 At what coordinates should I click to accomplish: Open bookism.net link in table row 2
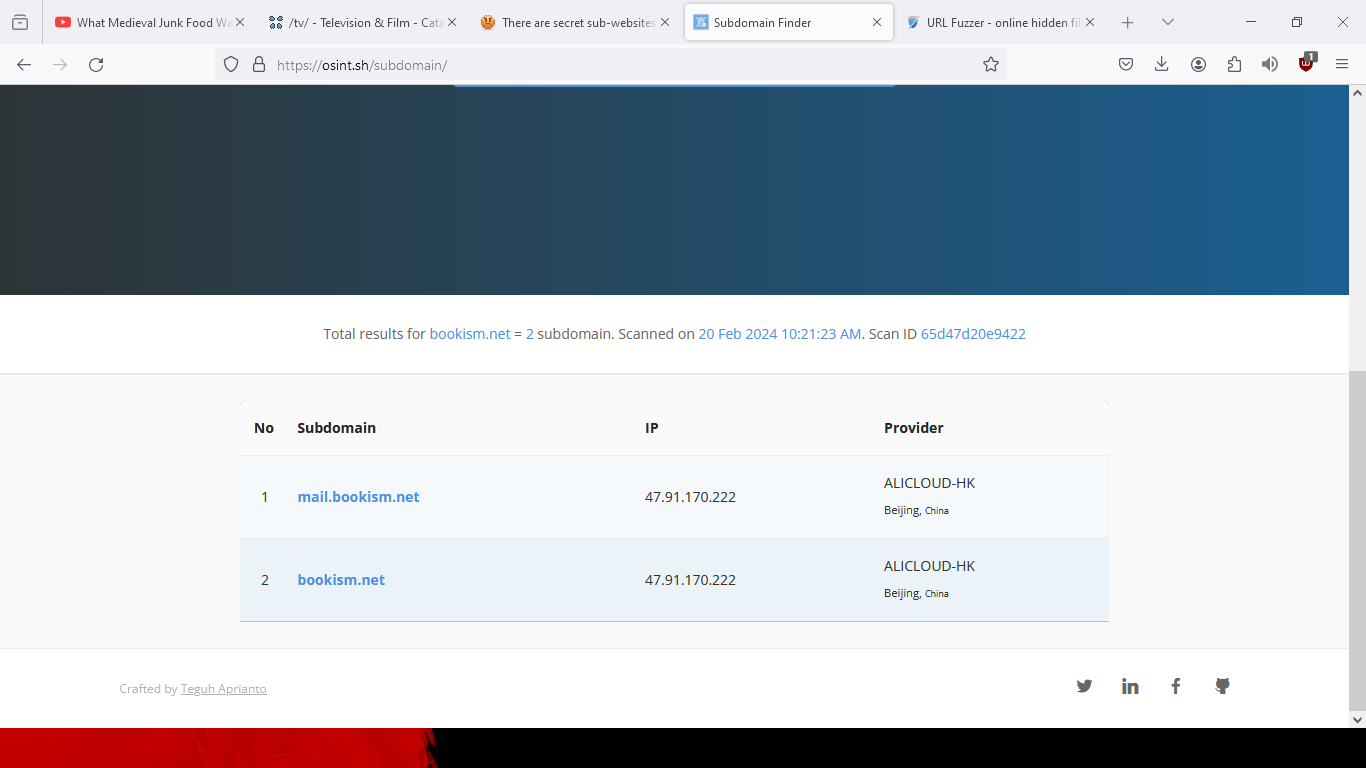point(341,580)
